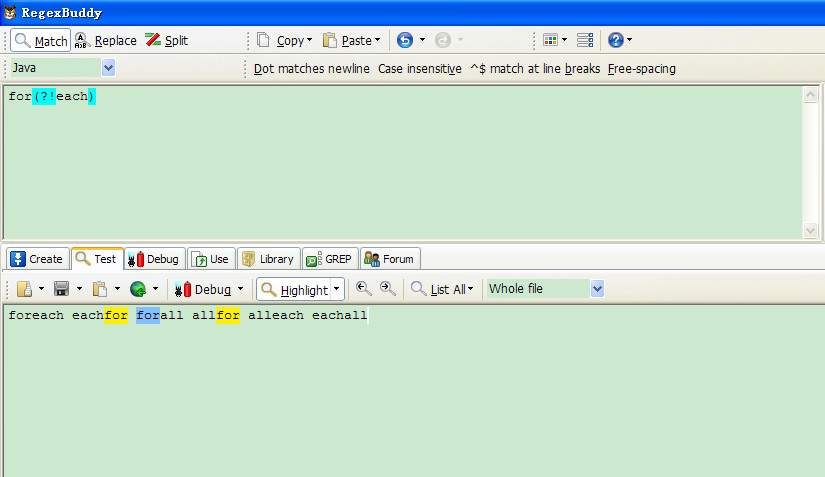The width and height of the screenshot is (825, 477).
Task: Switch to Replace mode
Action: 106,40
